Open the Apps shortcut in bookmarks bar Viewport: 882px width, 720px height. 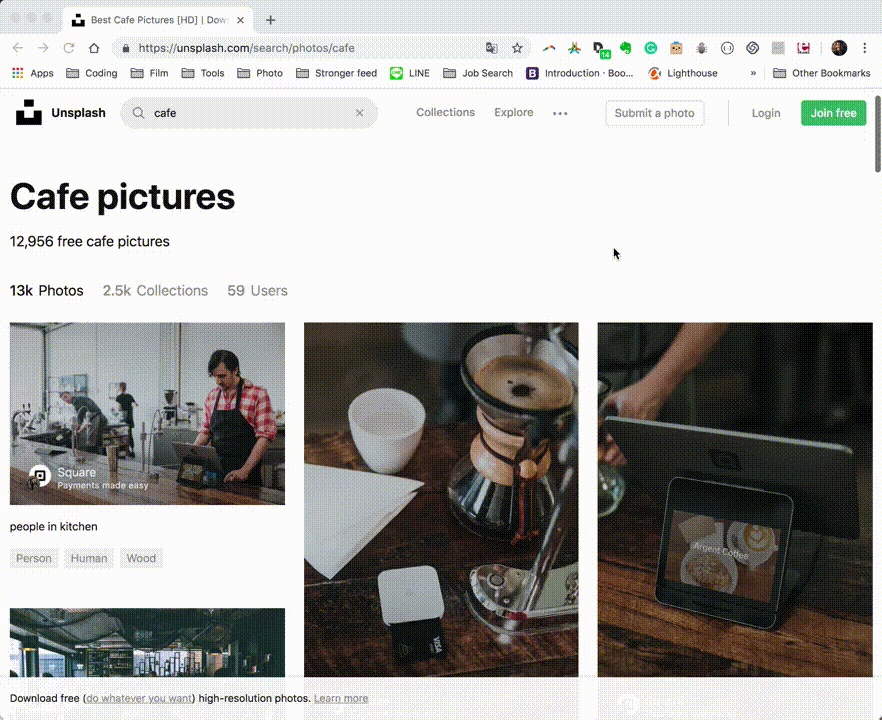click(x=33, y=73)
